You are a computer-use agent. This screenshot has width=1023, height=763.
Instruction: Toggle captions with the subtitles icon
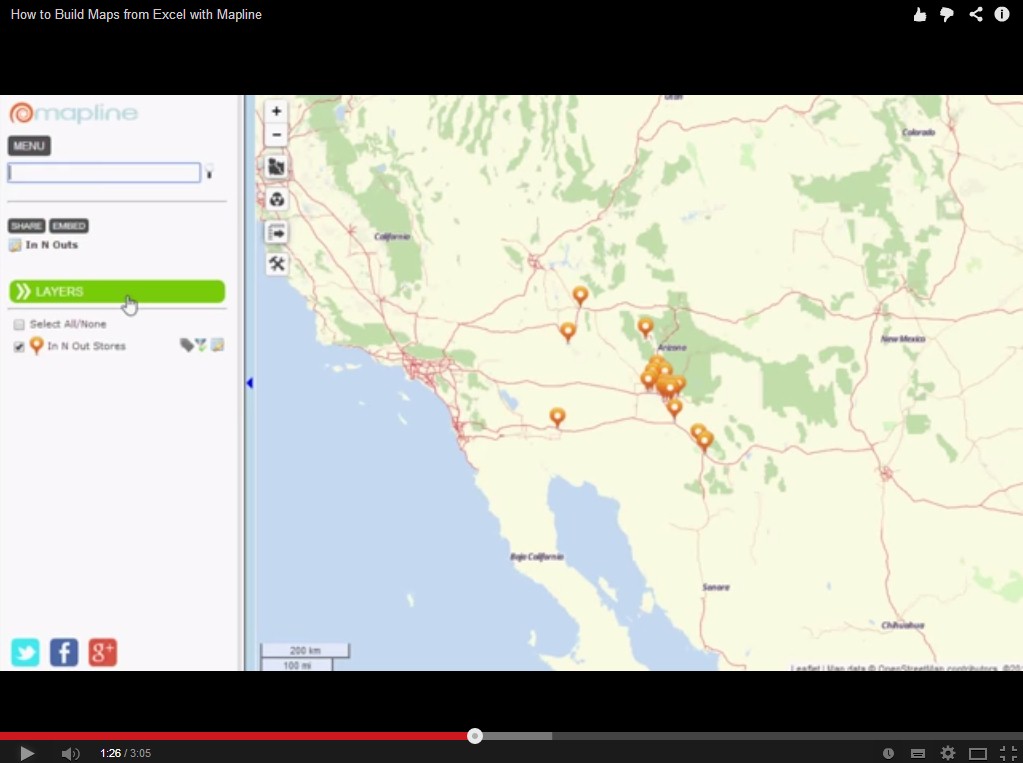(x=918, y=754)
